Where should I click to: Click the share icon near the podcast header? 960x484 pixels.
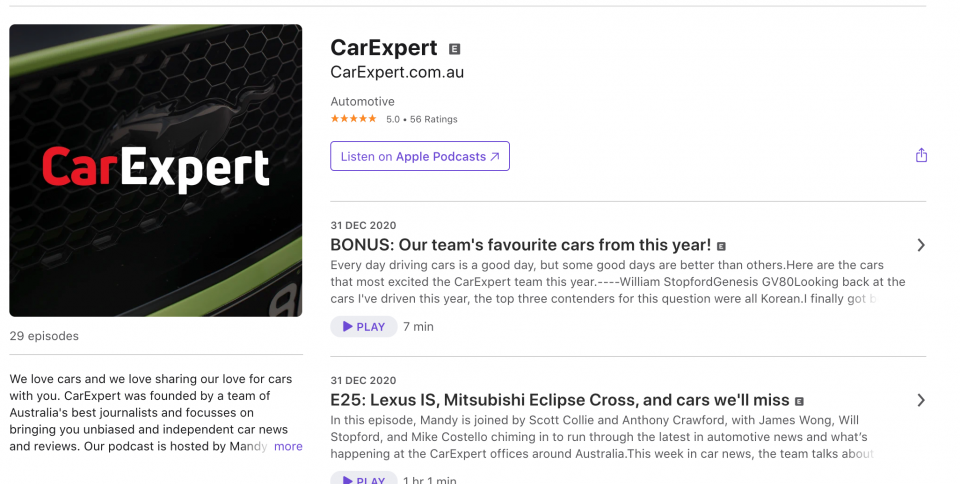[x=921, y=155]
